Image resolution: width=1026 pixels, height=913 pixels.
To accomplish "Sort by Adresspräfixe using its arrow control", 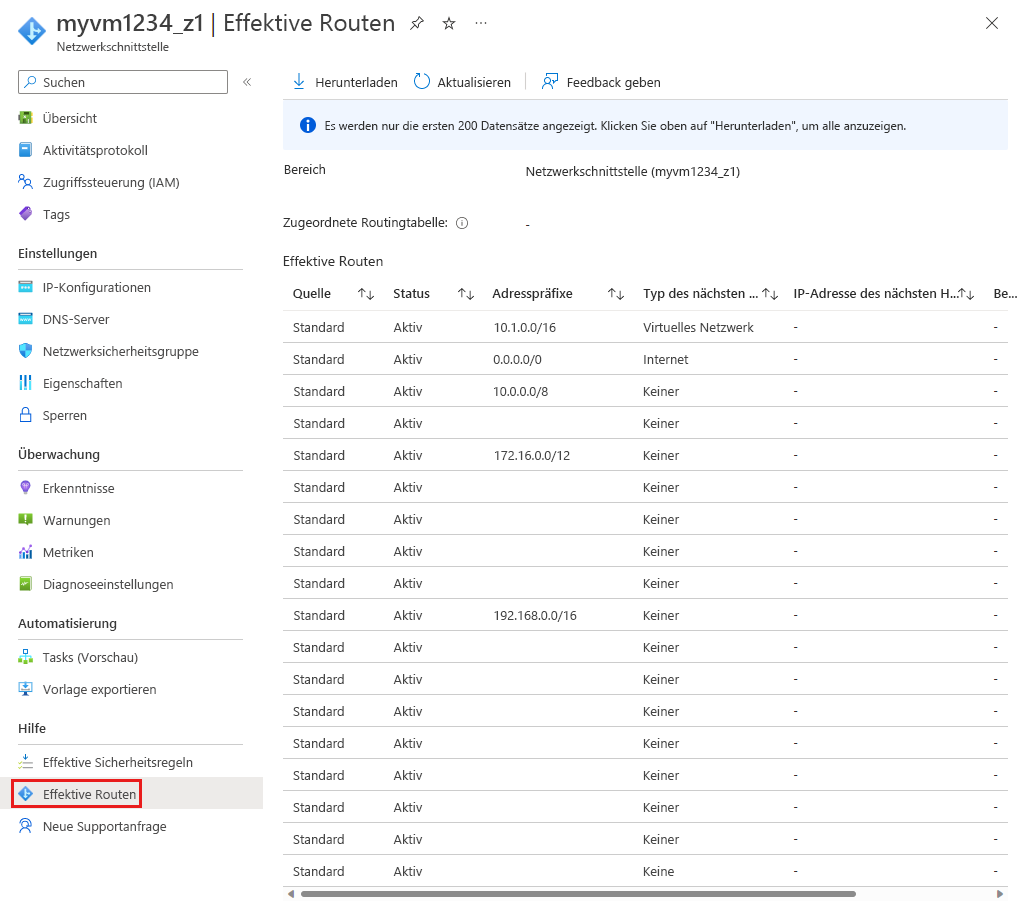I will [616, 294].
